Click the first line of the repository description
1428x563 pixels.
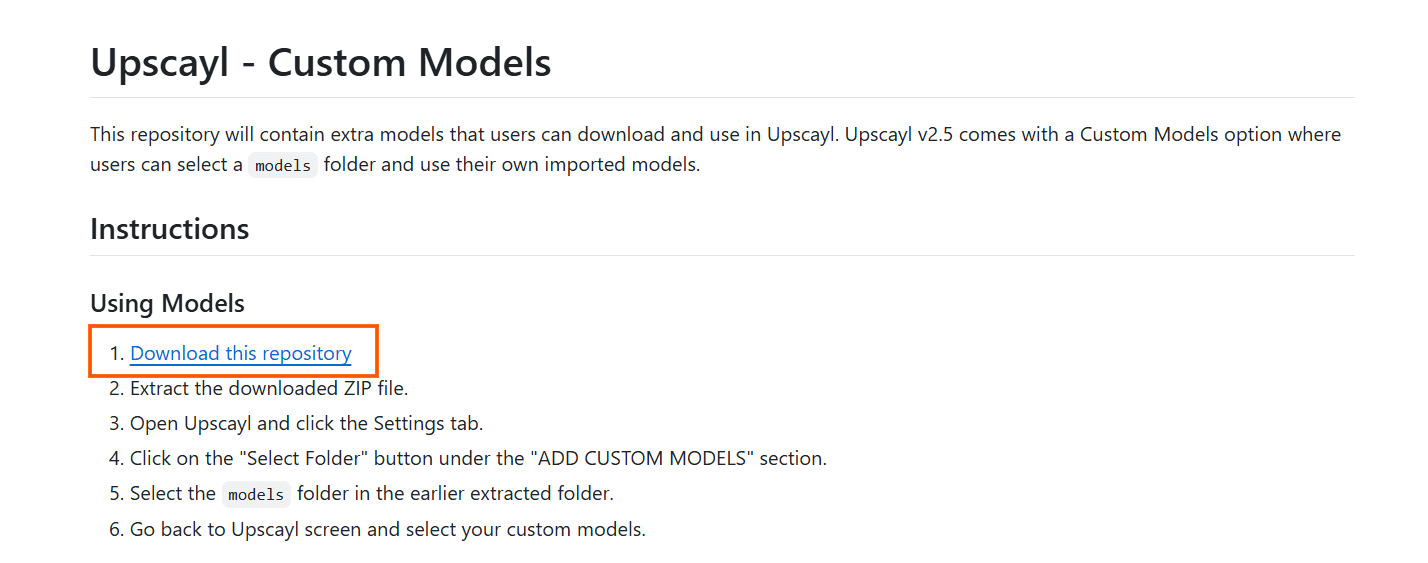715,134
